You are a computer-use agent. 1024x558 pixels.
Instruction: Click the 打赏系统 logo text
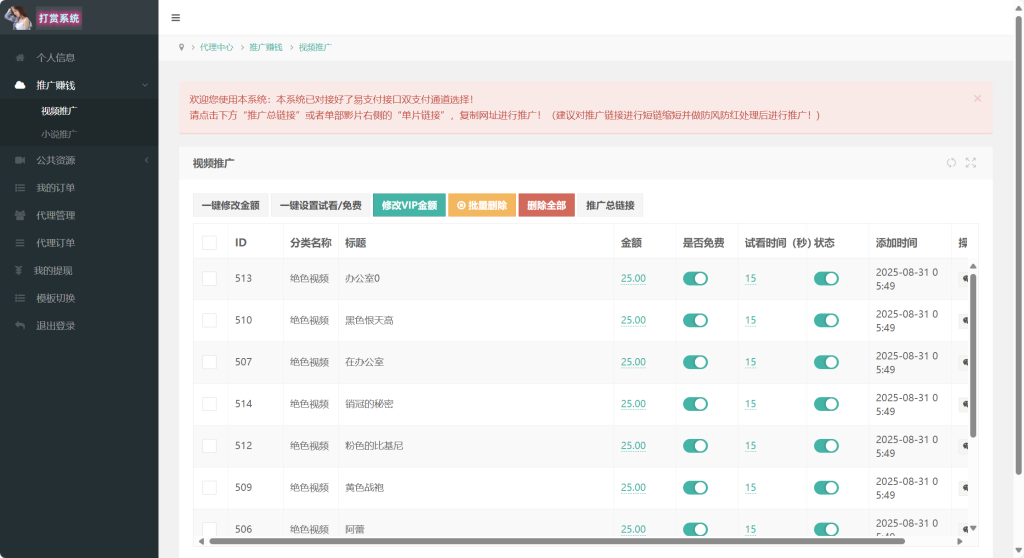59,18
